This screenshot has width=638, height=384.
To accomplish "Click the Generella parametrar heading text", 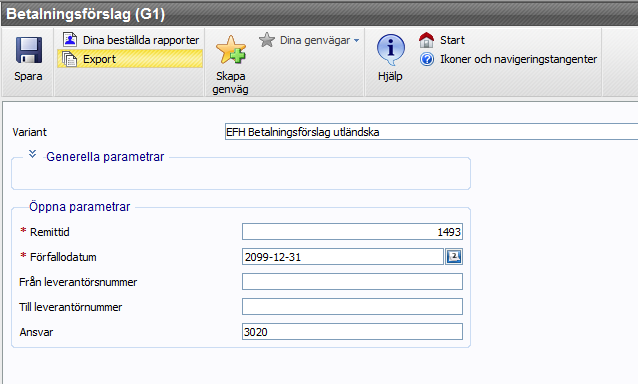I will click(105, 157).
